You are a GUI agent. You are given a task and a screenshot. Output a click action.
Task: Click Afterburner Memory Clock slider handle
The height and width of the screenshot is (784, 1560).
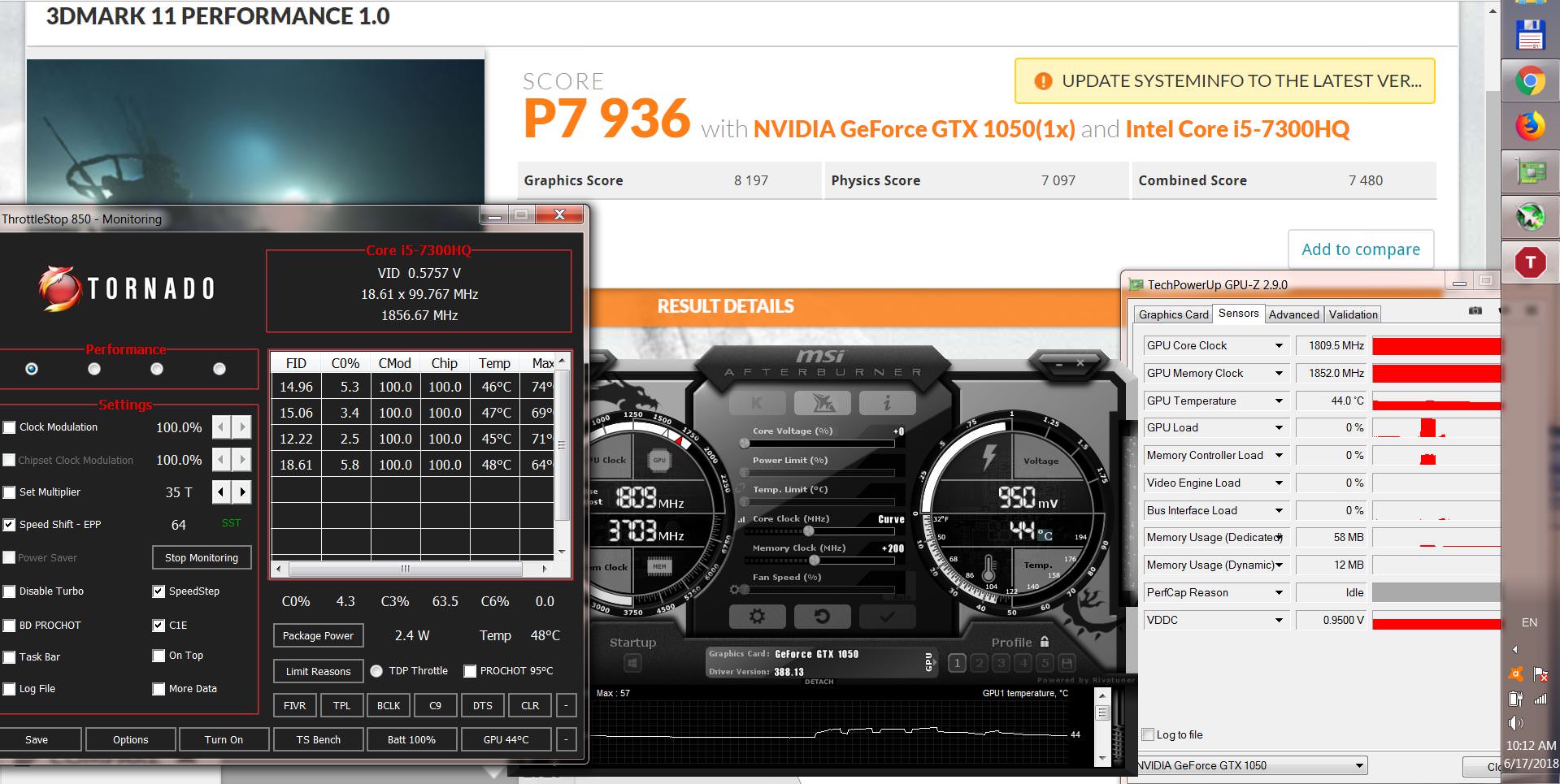[x=814, y=560]
